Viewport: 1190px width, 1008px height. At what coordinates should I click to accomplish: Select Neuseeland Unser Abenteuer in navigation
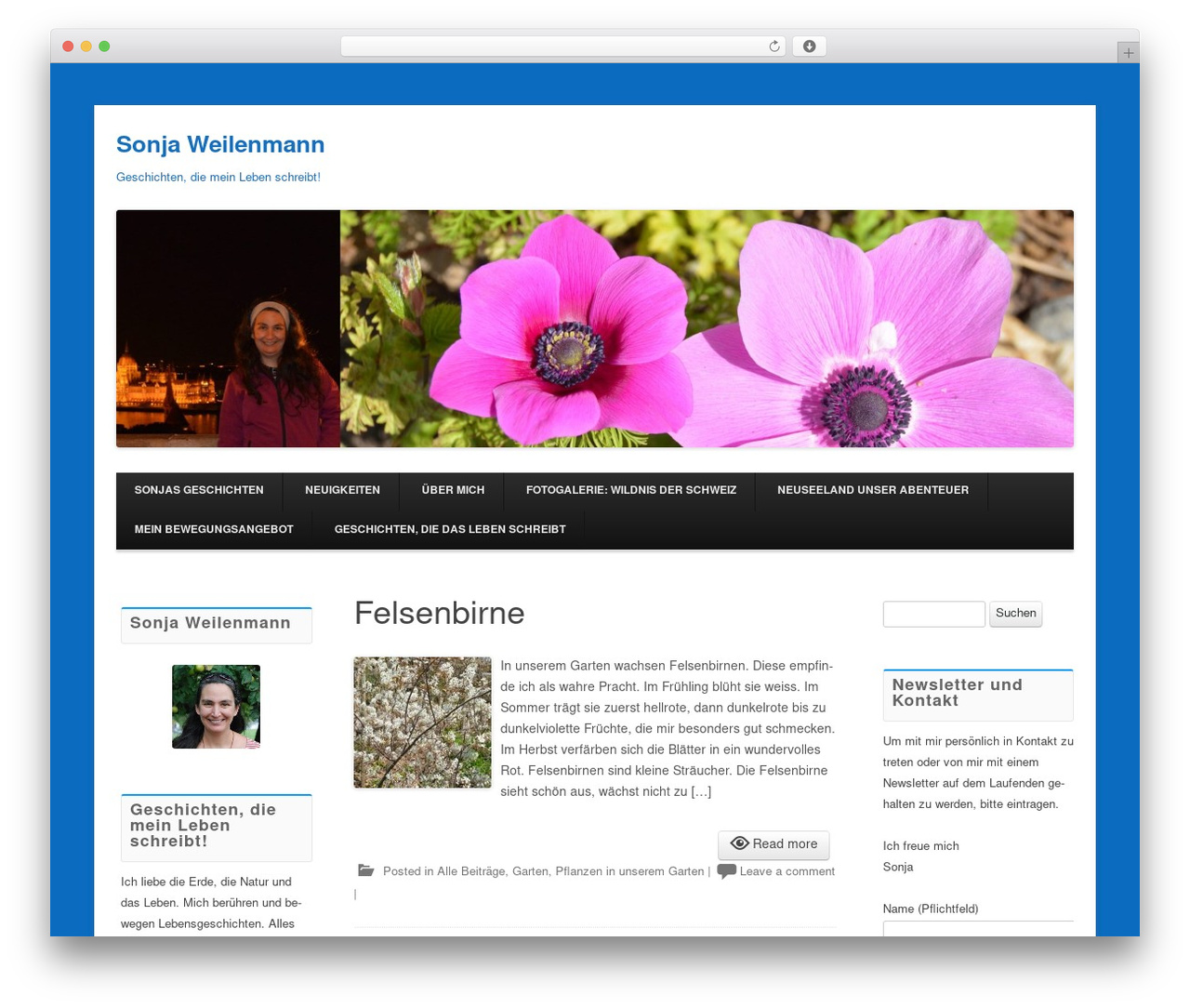tap(873, 490)
